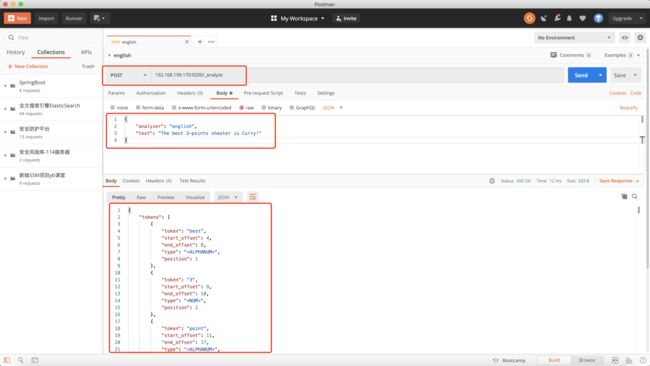Screen dimensions: 650x366
Task: Open the POST method dropdown
Action: (x=128, y=75)
